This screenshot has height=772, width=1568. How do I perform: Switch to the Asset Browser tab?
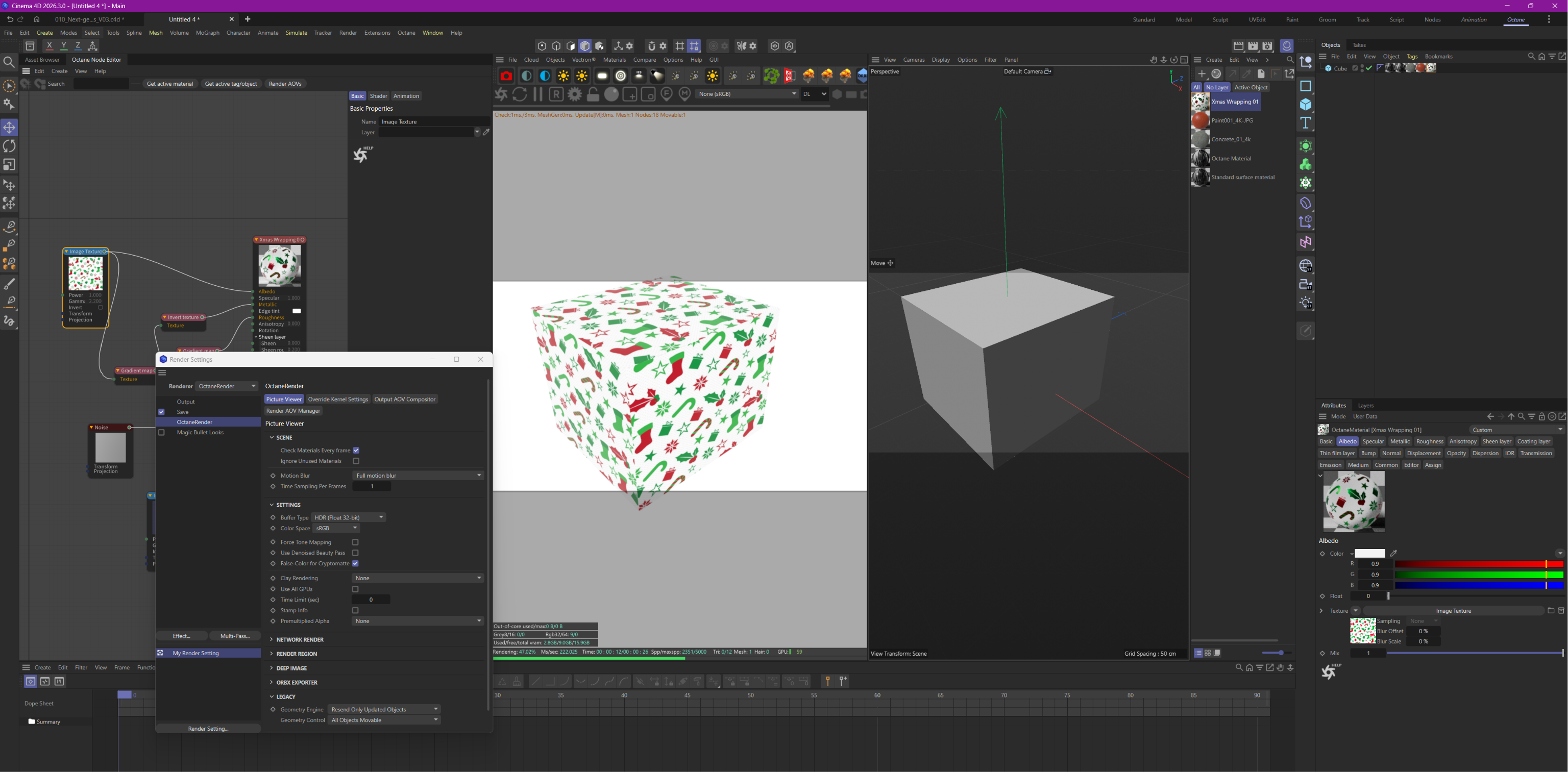point(42,60)
